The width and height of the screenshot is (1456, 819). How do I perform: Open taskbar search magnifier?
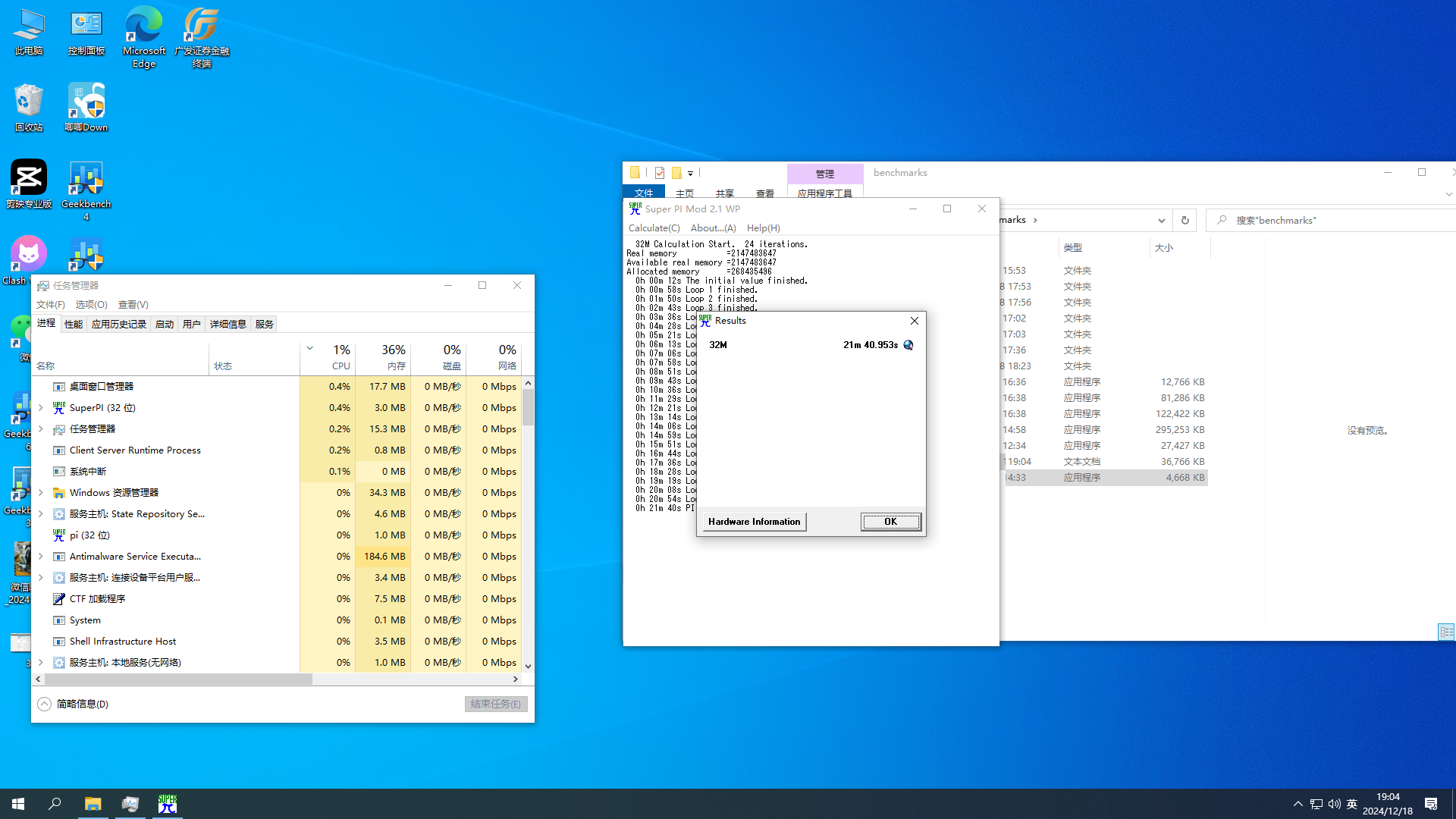click(55, 804)
